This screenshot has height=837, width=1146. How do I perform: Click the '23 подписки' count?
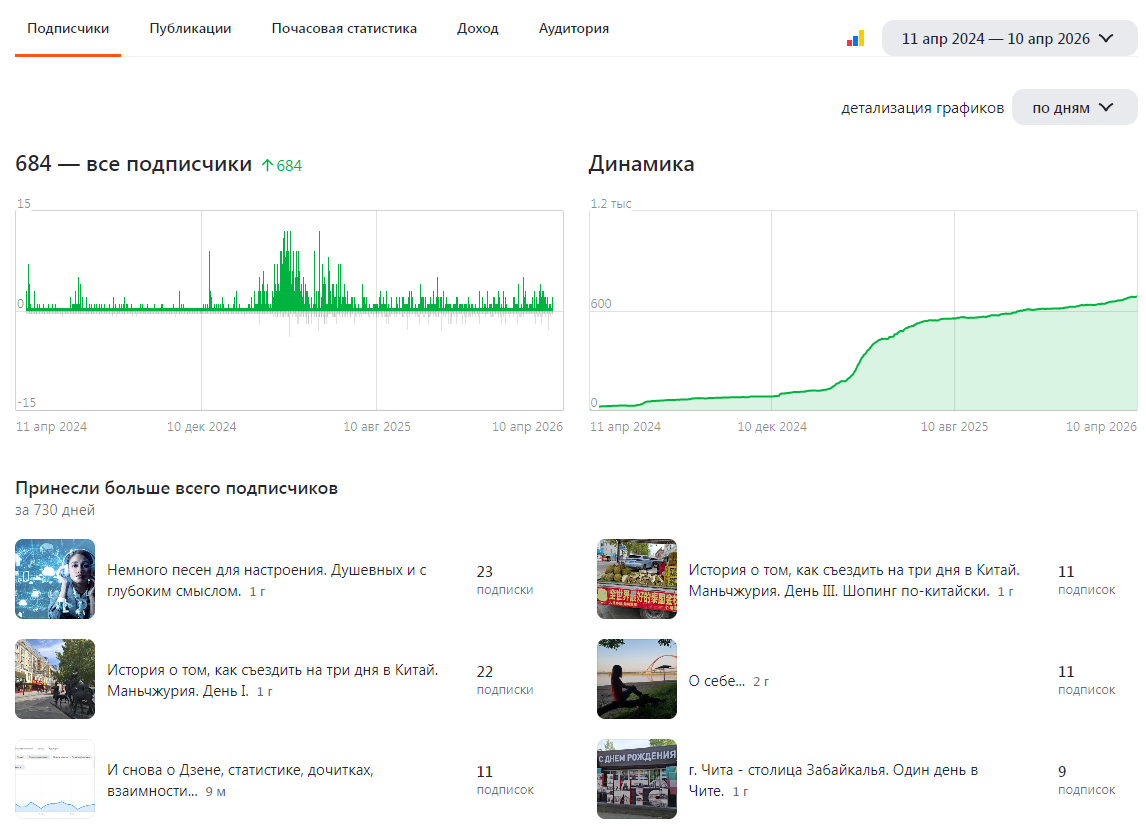coord(505,580)
